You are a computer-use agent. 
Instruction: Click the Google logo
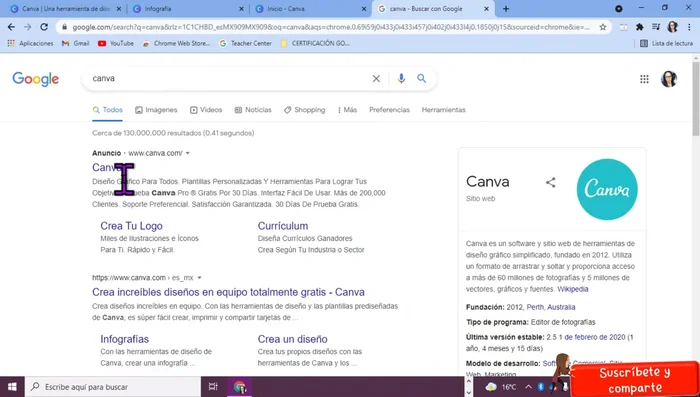[x=35, y=79]
